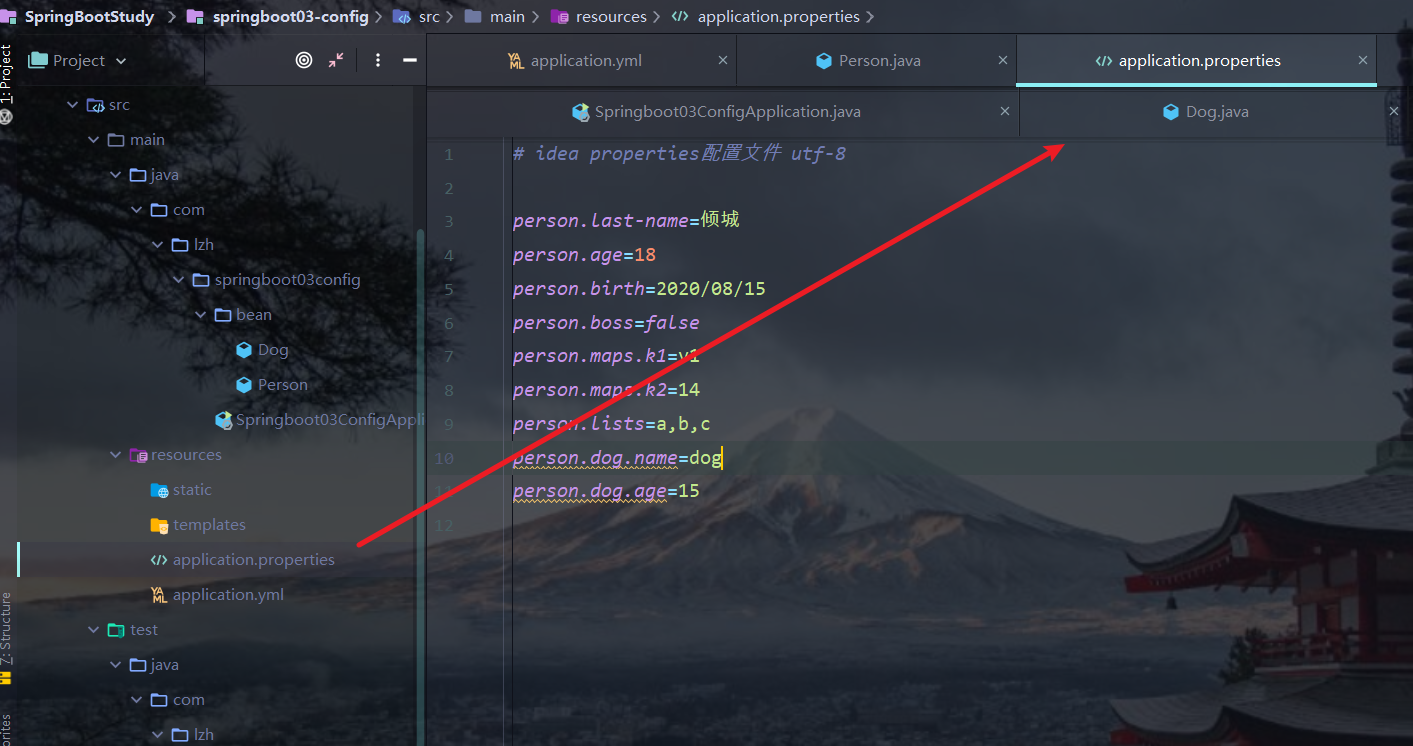Viewport: 1413px width, 746px height.
Task: Click line number 12 in gutter
Action: point(444,525)
